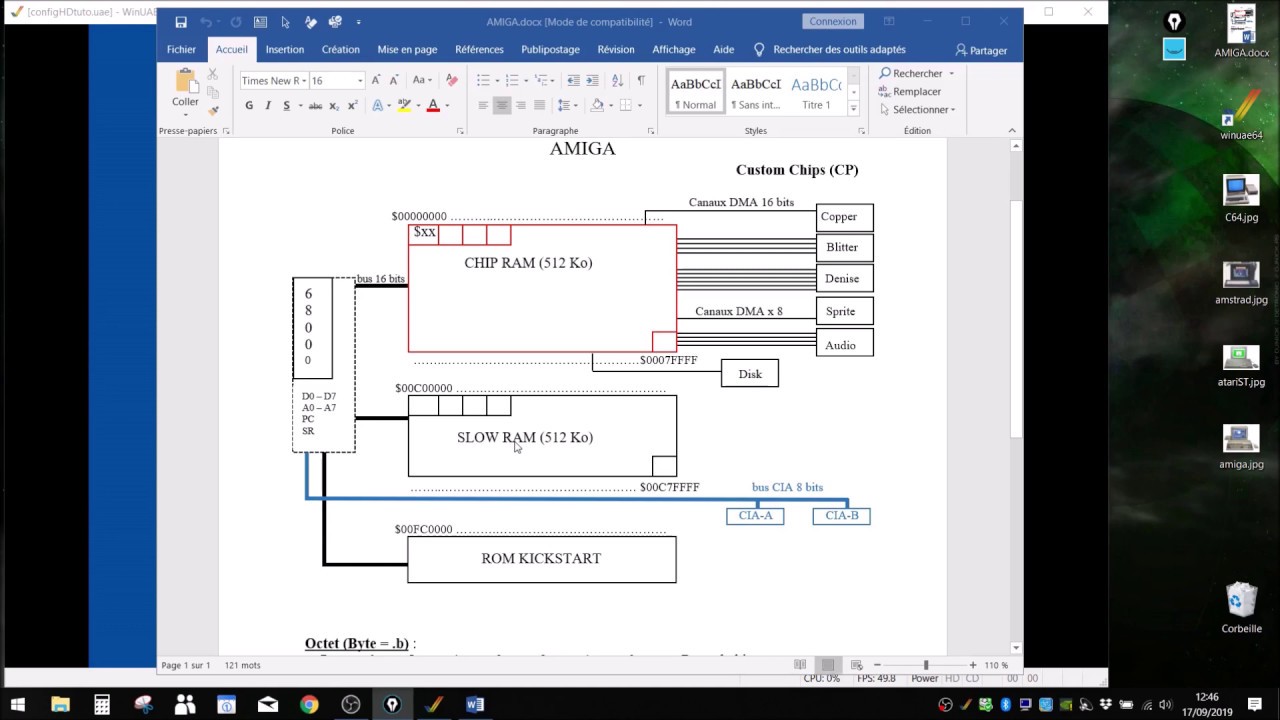This screenshot has height=720, width=1280.
Task: Open the Fichier tab
Action: click(181, 49)
